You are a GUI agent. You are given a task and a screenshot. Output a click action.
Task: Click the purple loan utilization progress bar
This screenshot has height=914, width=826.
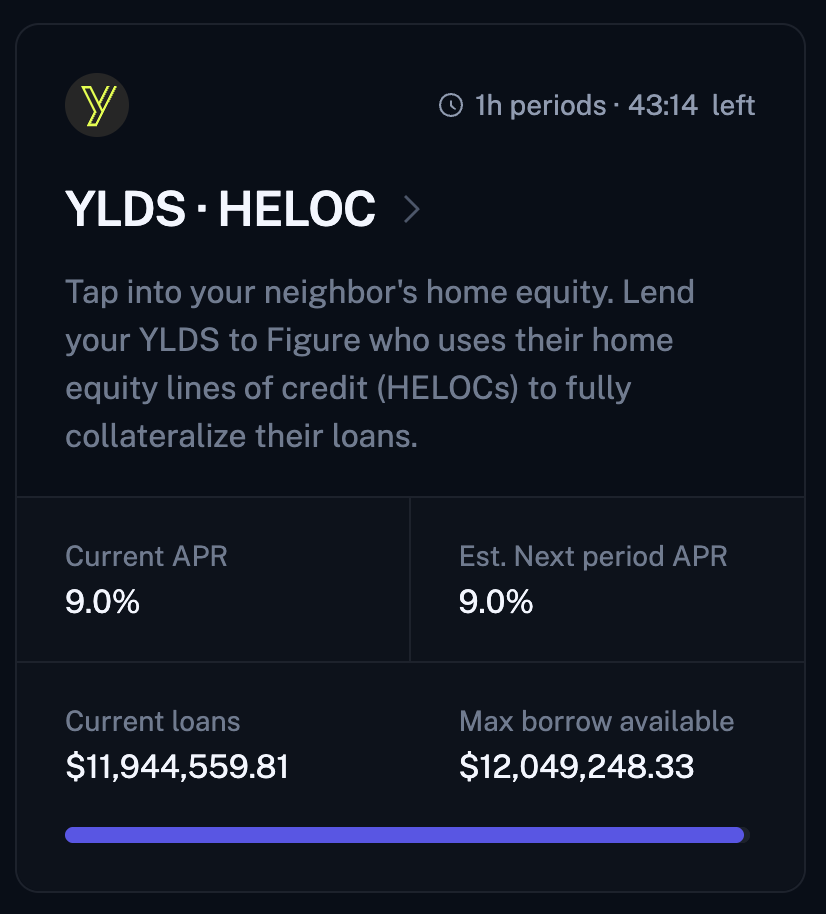[405, 835]
